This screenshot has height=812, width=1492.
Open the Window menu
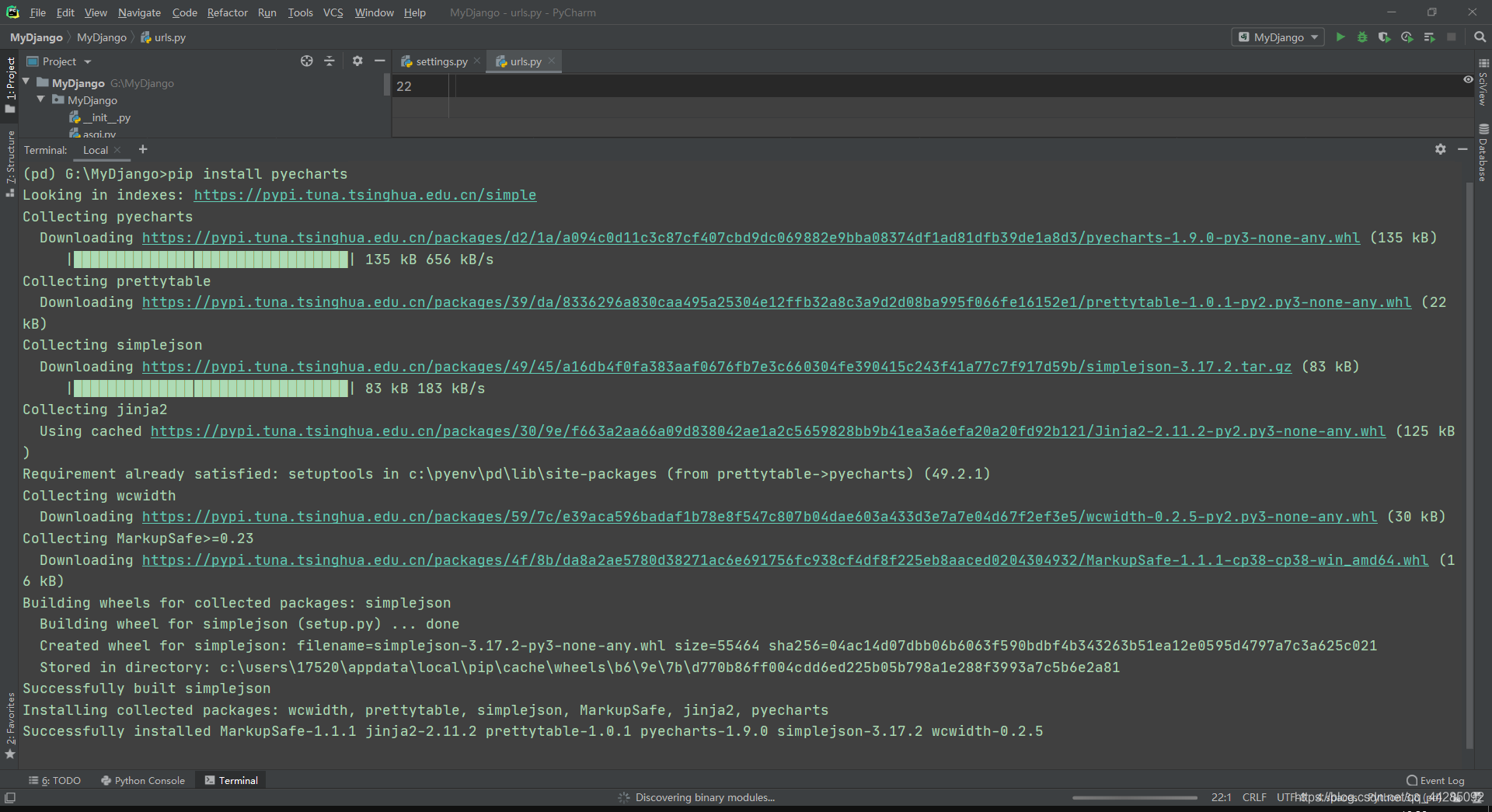[x=374, y=12]
